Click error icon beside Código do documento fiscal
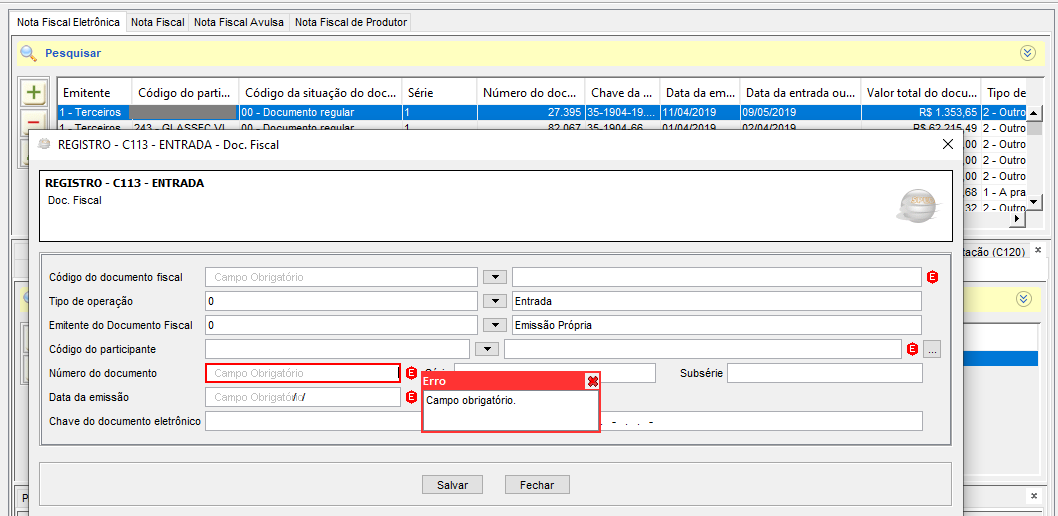The width and height of the screenshot is (1058, 516). click(932, 277)
